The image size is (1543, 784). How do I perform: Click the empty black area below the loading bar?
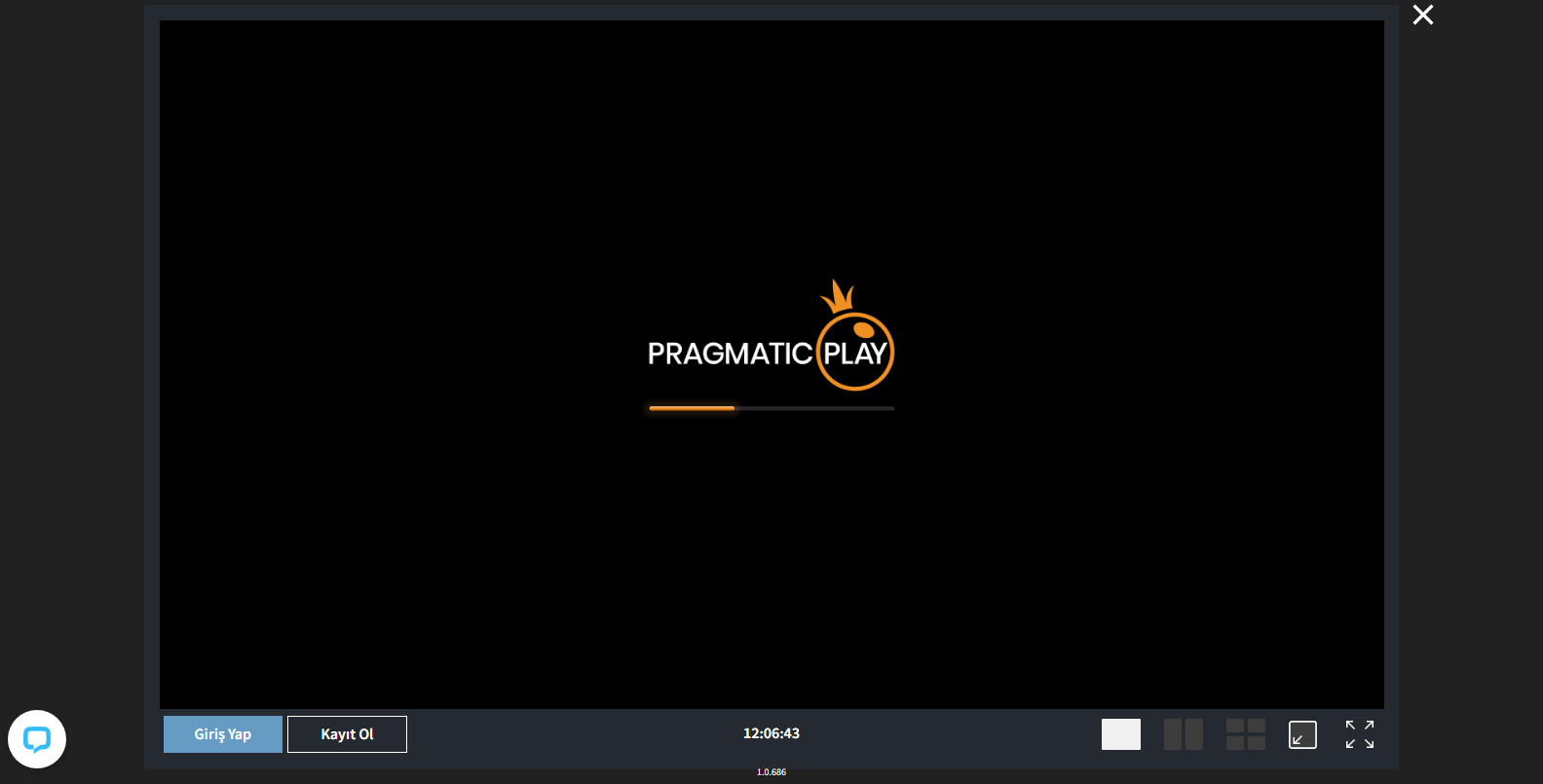tap(771, 565)
